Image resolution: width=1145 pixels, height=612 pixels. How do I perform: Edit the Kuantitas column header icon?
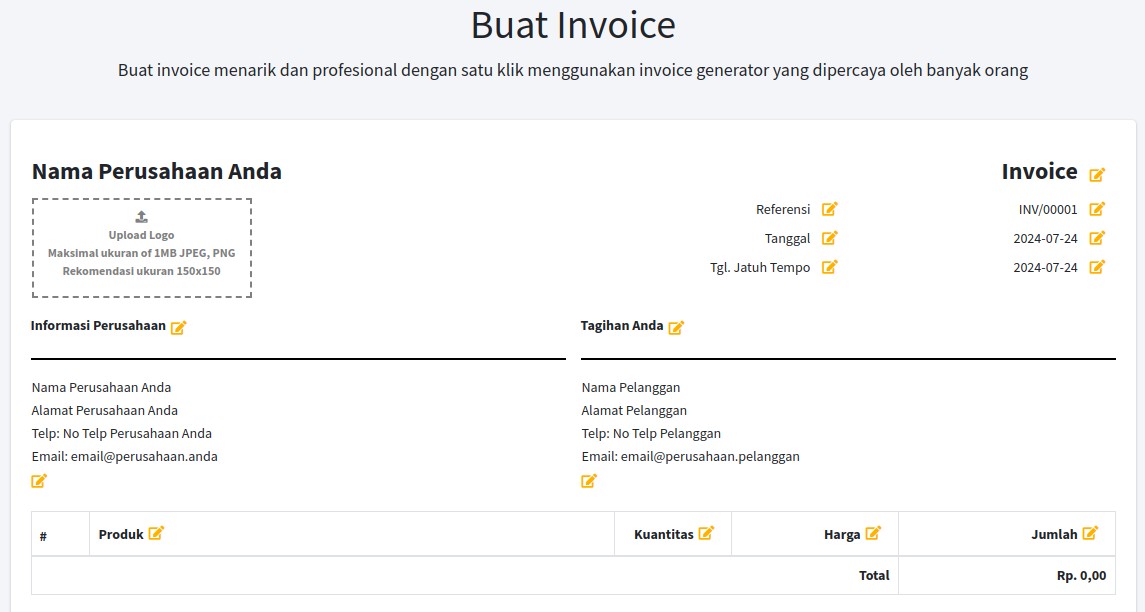pos(706,533)
